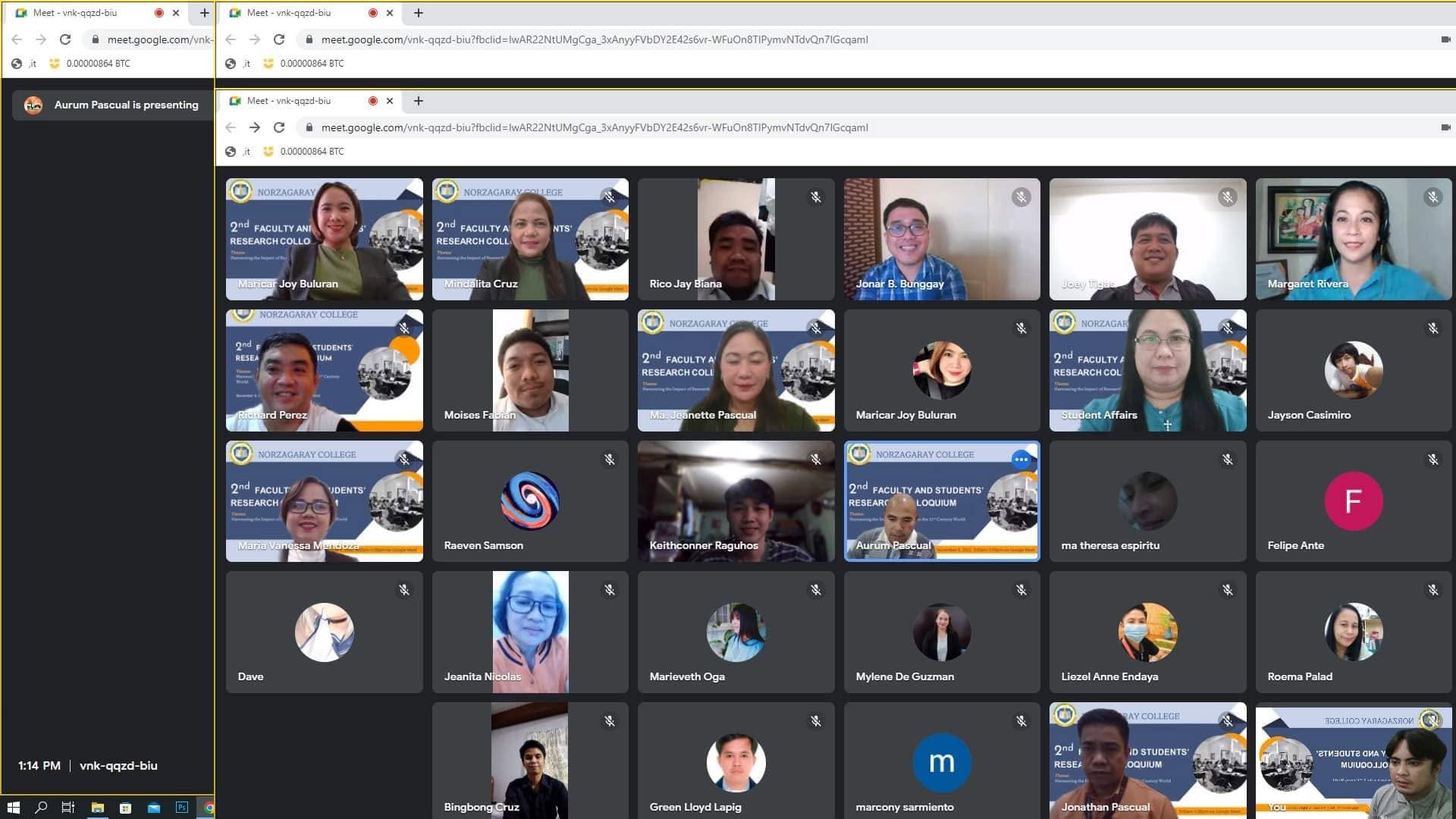
Task: Launch Photoshop from the taskbar
Action: [x=181, y=808]
